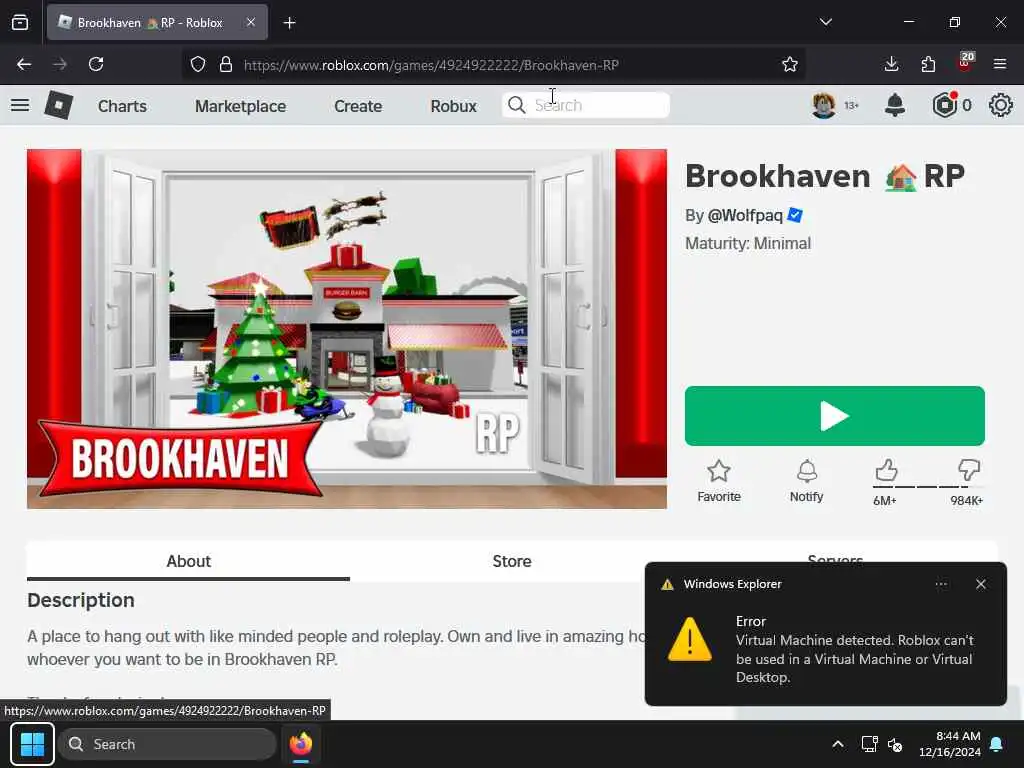The height and width of the screenshot is (768, 1024).
Task: Show hidden system tray icons chevron
Action: pyautogui.click(x=838, y=744)
